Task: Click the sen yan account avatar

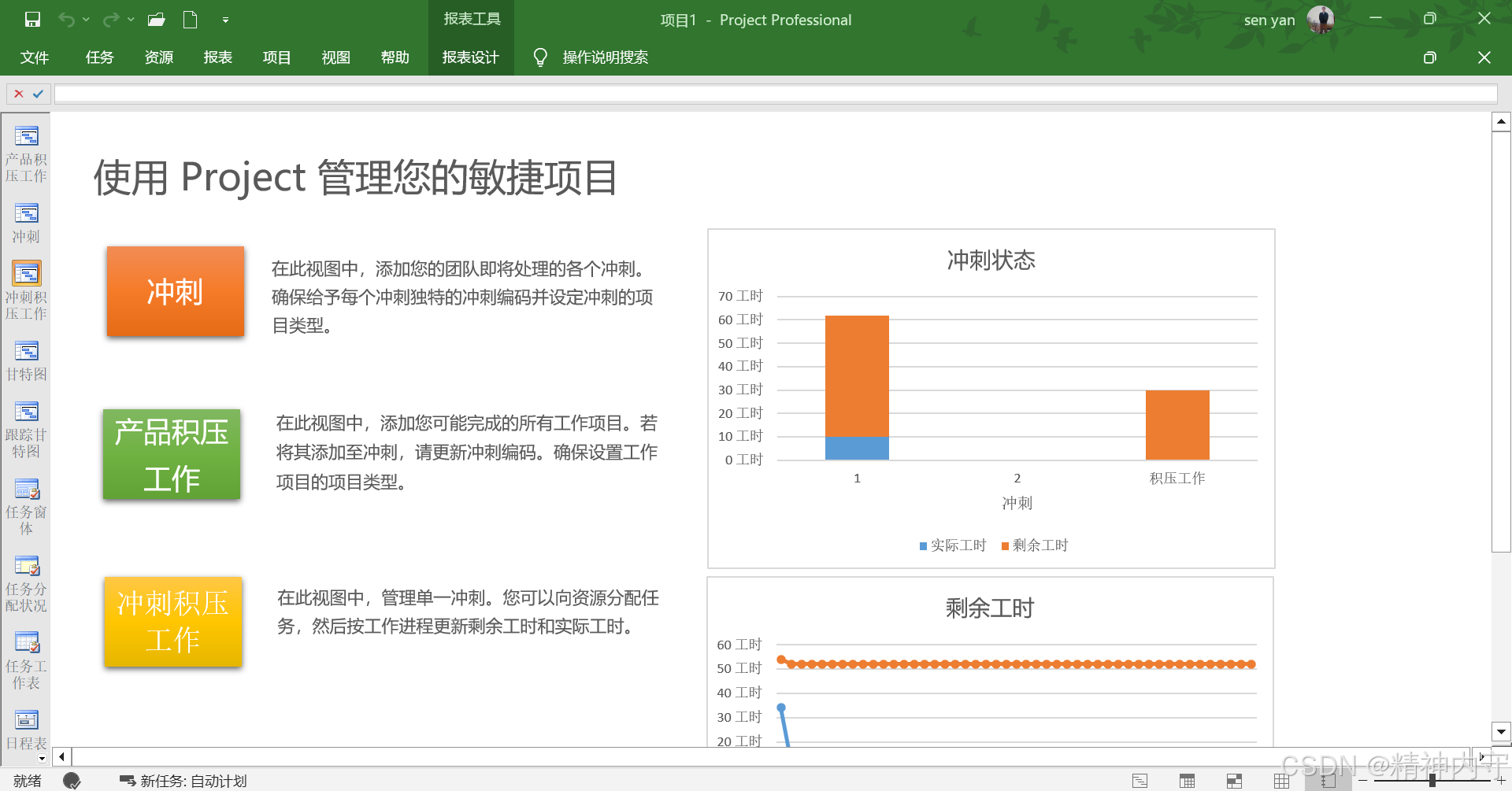Action: 1321,20
